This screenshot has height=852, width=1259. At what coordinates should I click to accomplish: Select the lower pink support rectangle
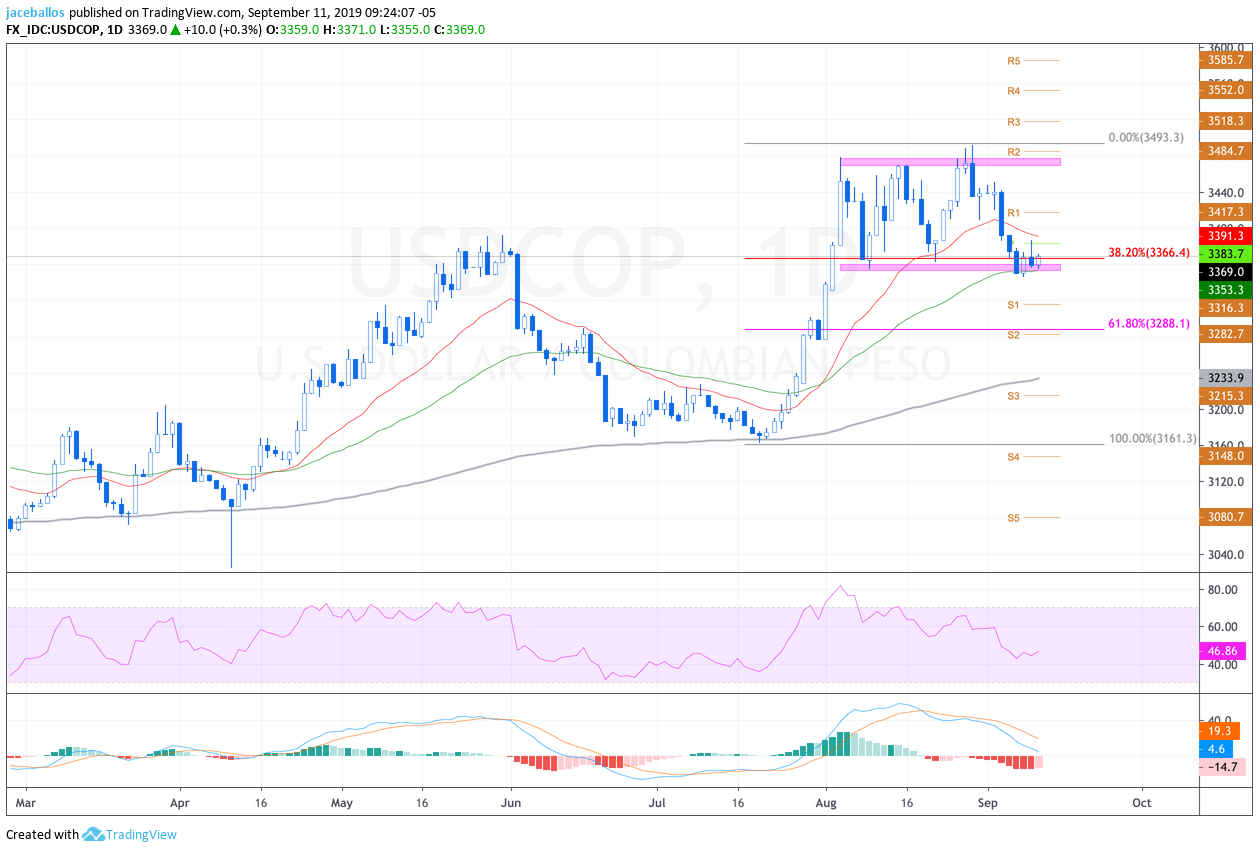tap(950, 267)
